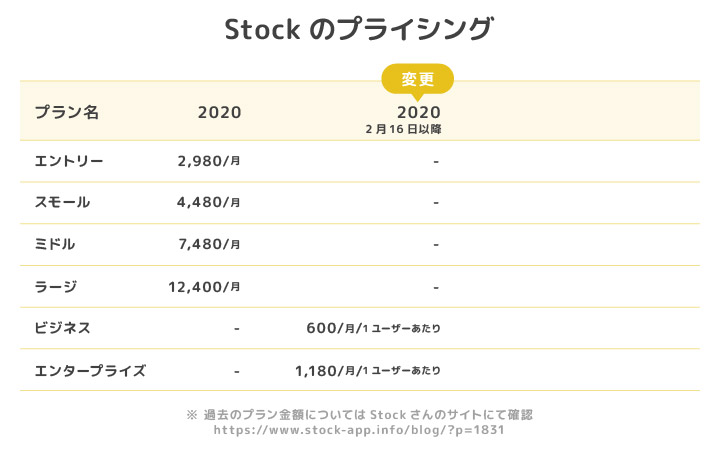720x450 pixels.
Task: Click the 12,400/月 price cell
Action: click(204, 286)
